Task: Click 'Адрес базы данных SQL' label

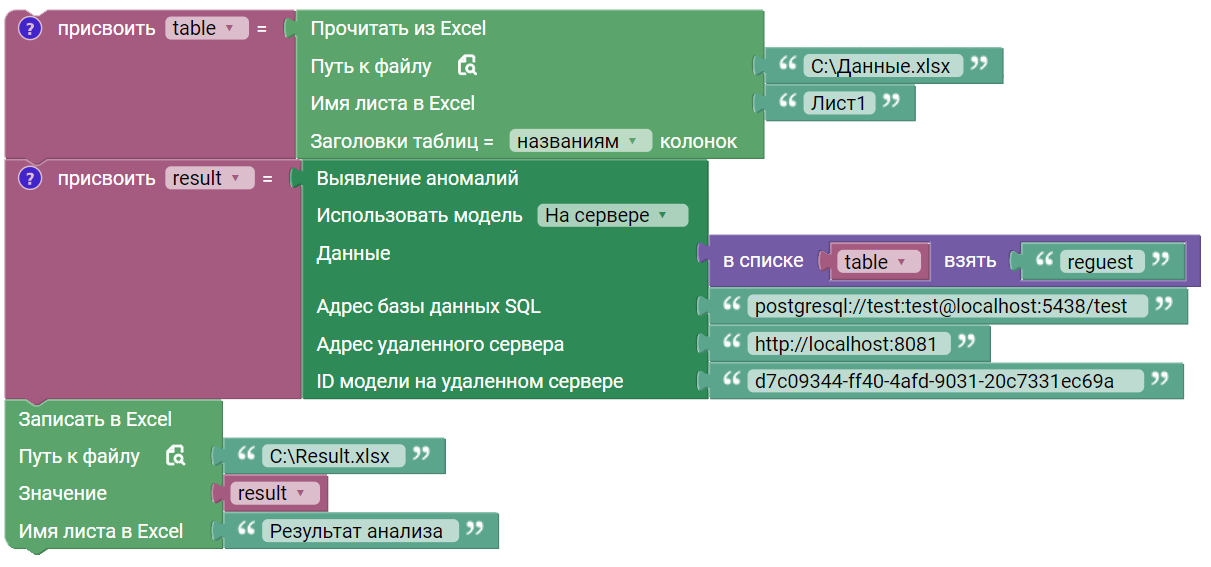Action: coord(429,306)
